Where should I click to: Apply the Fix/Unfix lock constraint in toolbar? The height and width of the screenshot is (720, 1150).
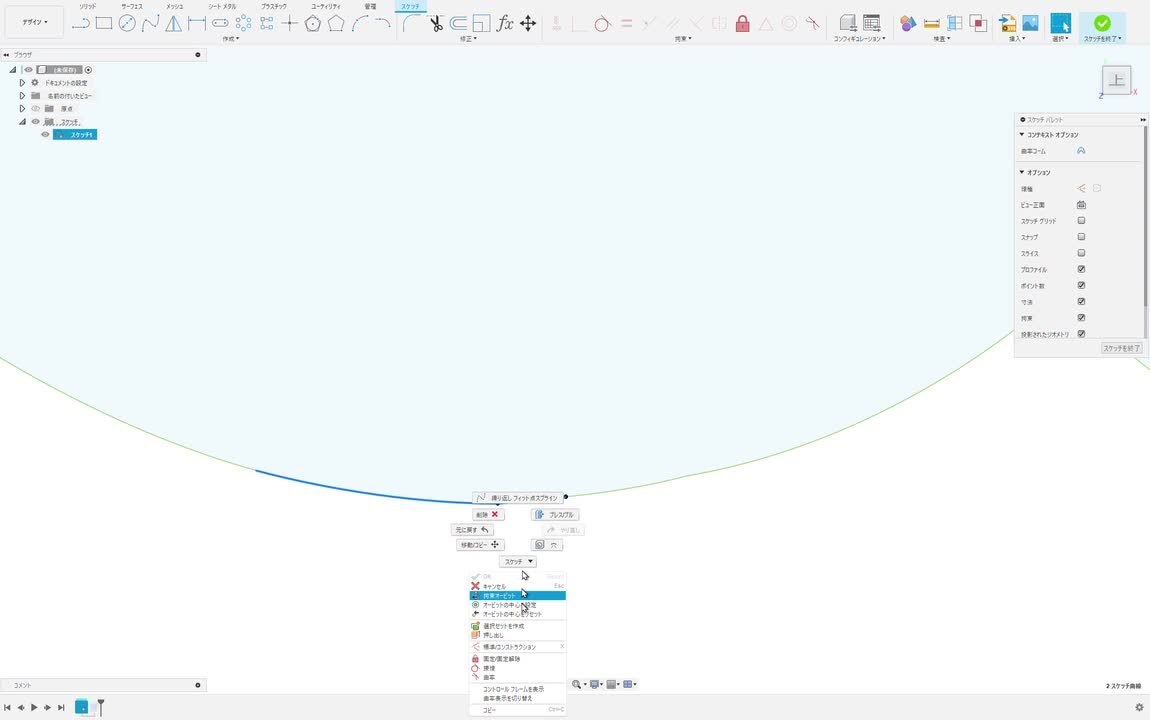[x=742, y=23]
